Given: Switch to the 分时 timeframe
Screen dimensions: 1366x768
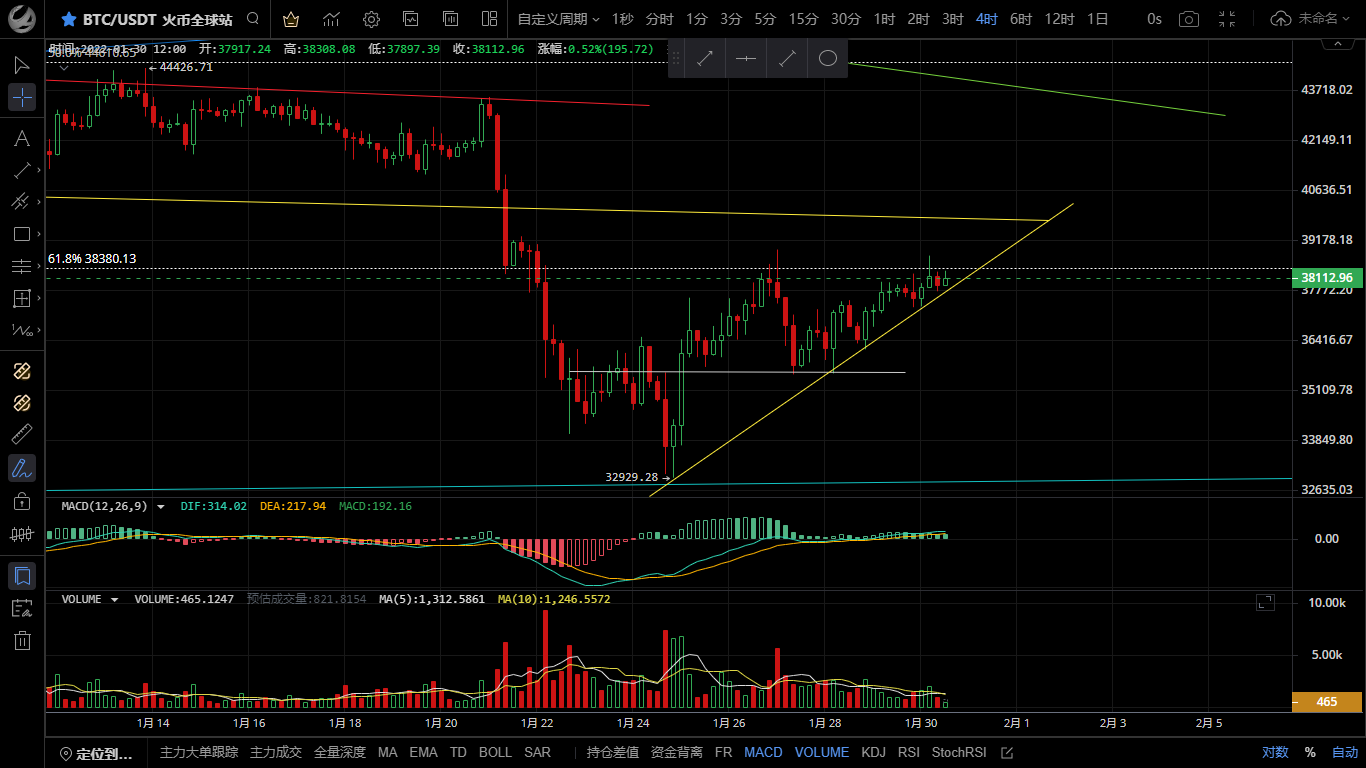Looking at the screenshot, I should 660,19.
